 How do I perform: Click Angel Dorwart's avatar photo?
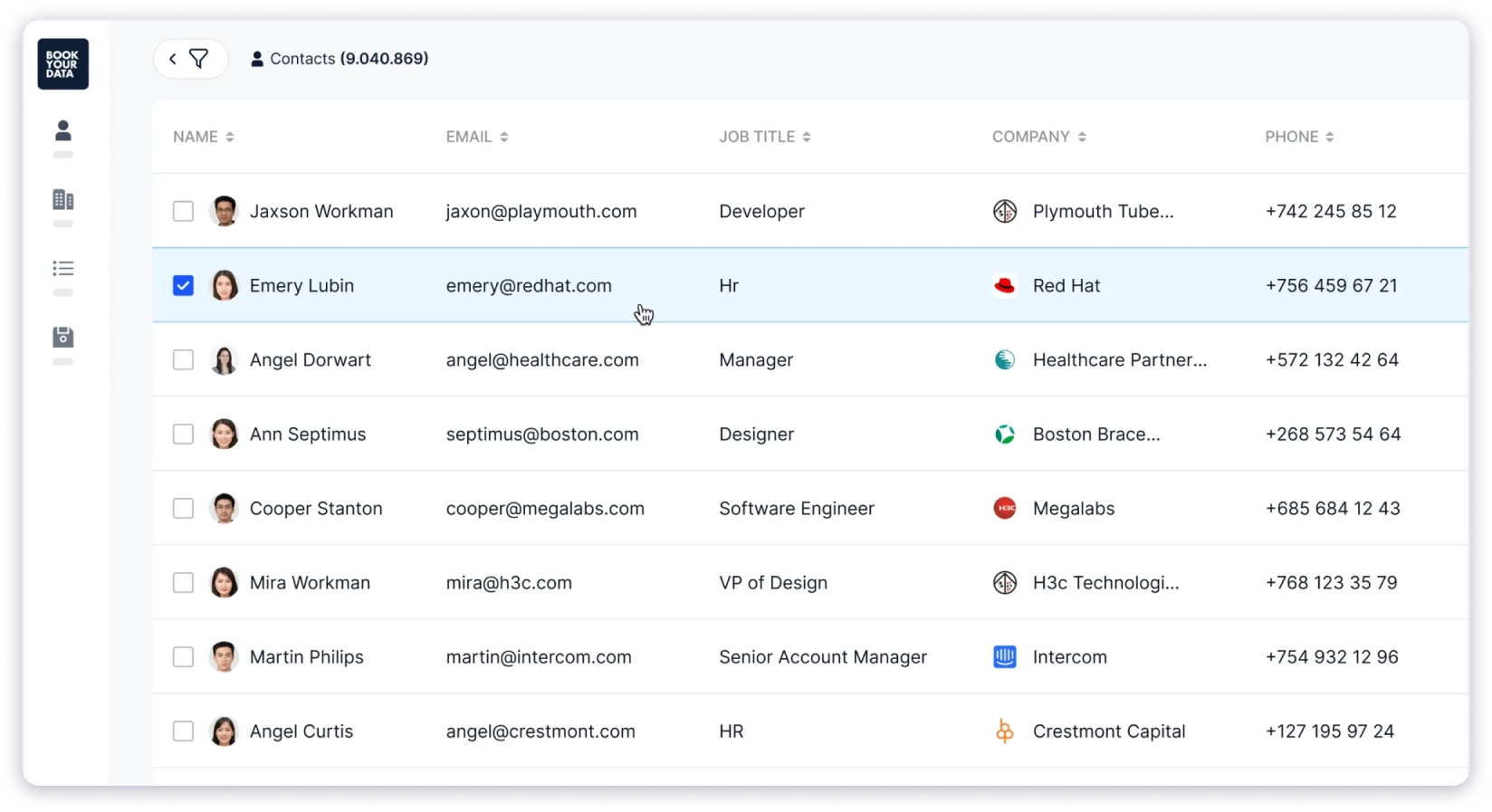coord(224,359)
